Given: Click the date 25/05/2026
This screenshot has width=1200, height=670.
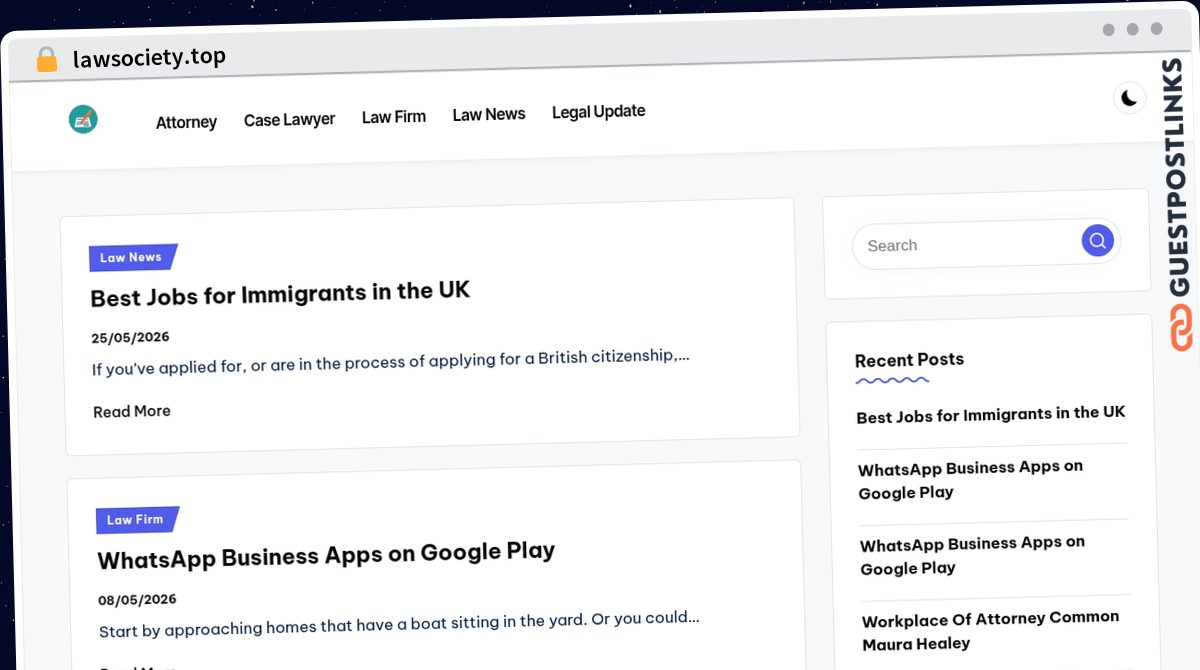Looking at the screenshot, I should [130, 337].
